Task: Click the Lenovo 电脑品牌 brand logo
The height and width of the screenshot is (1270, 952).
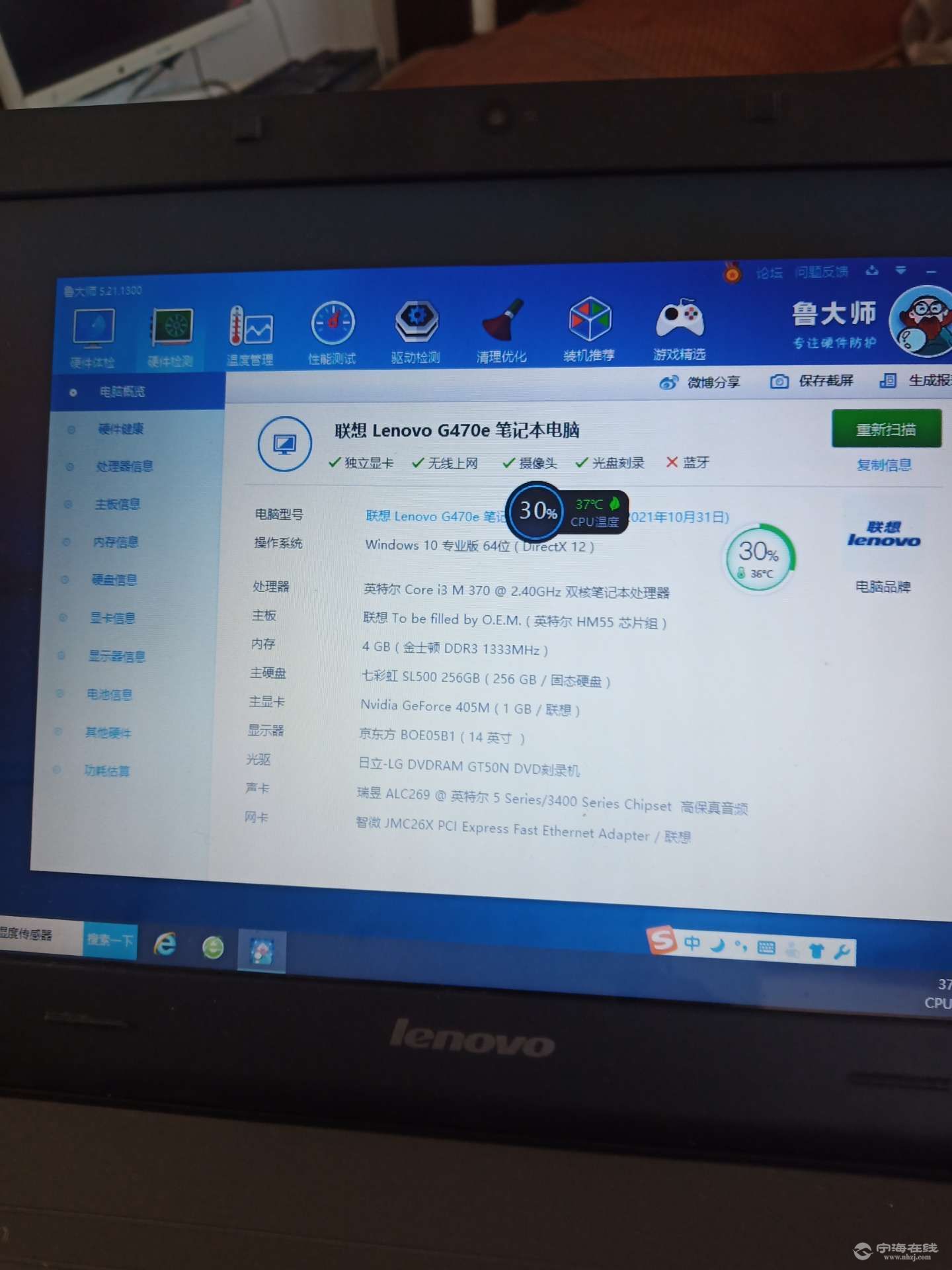Action: pyautogui.click(x=883, y=535)
